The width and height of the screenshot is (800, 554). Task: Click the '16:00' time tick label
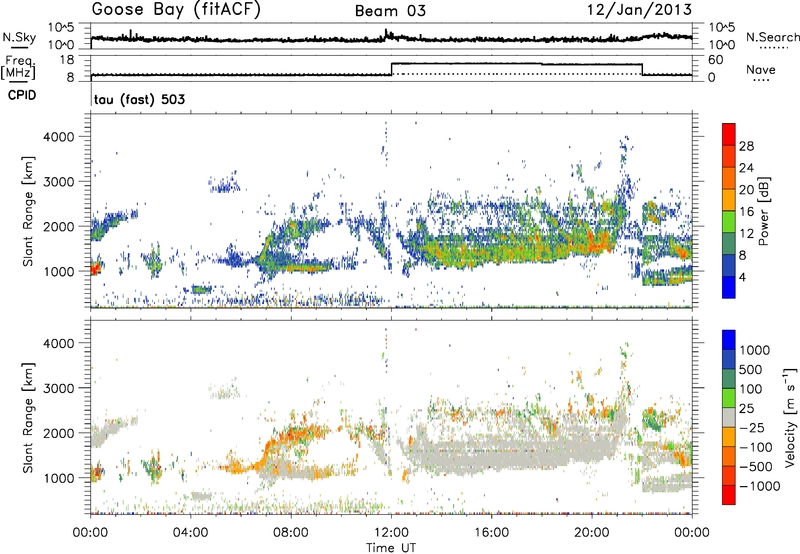(491, 533)
